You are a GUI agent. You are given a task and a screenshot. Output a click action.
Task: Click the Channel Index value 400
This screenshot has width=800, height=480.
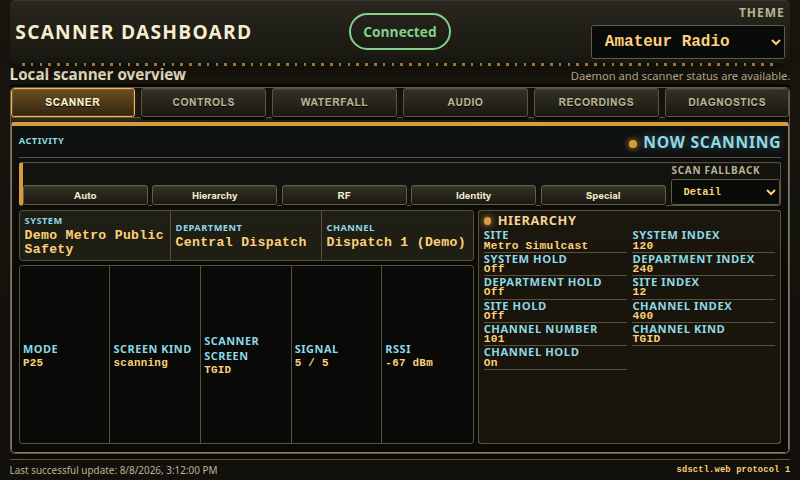(643, 315)
